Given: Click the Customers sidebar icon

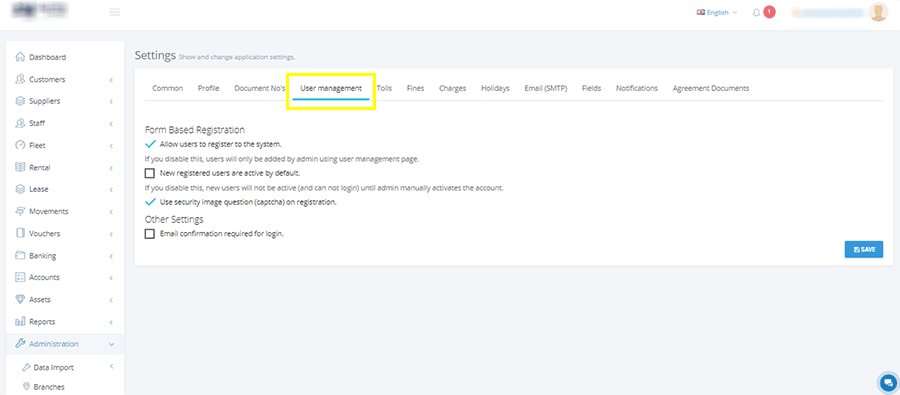Looking at the screenshot, I should click(20, 79).
